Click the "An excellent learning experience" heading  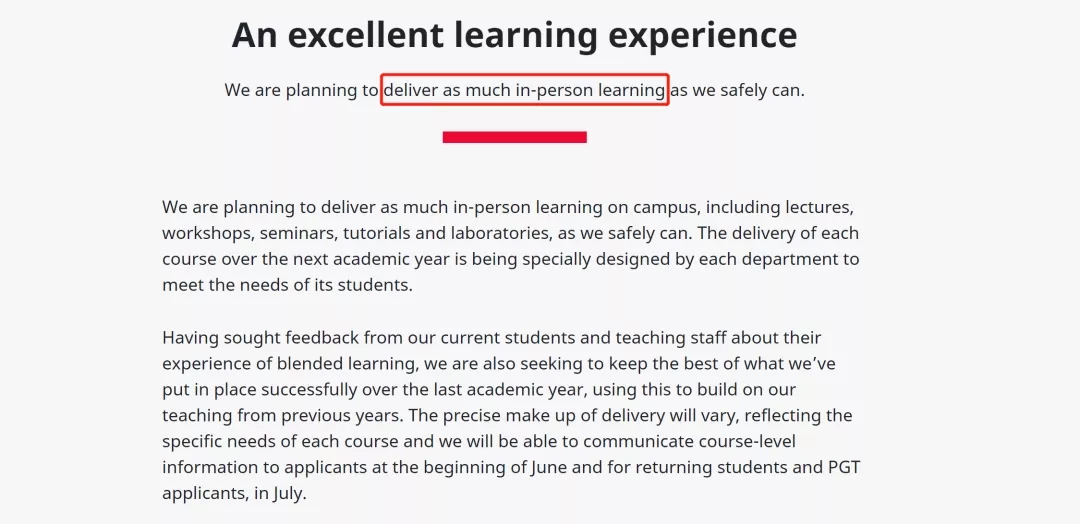point(514,34)
